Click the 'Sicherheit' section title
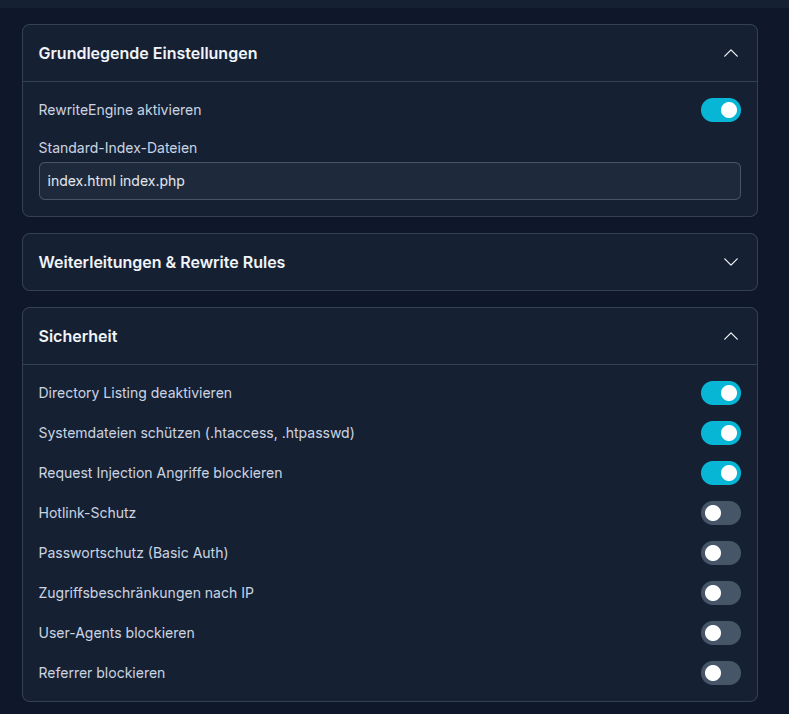The height and width of the screenshot is (714, 789). point(78,336)
